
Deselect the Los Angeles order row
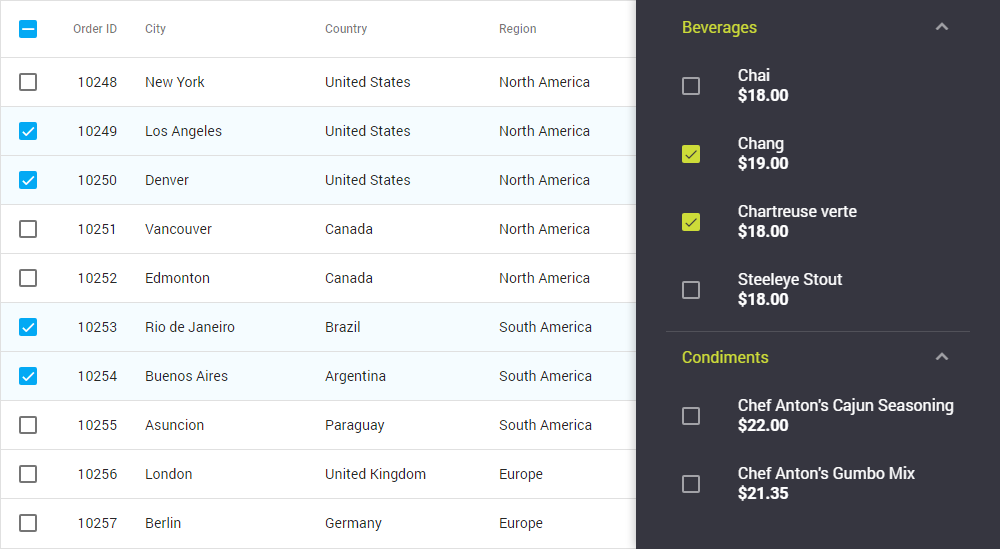click(x=28, y=131)
